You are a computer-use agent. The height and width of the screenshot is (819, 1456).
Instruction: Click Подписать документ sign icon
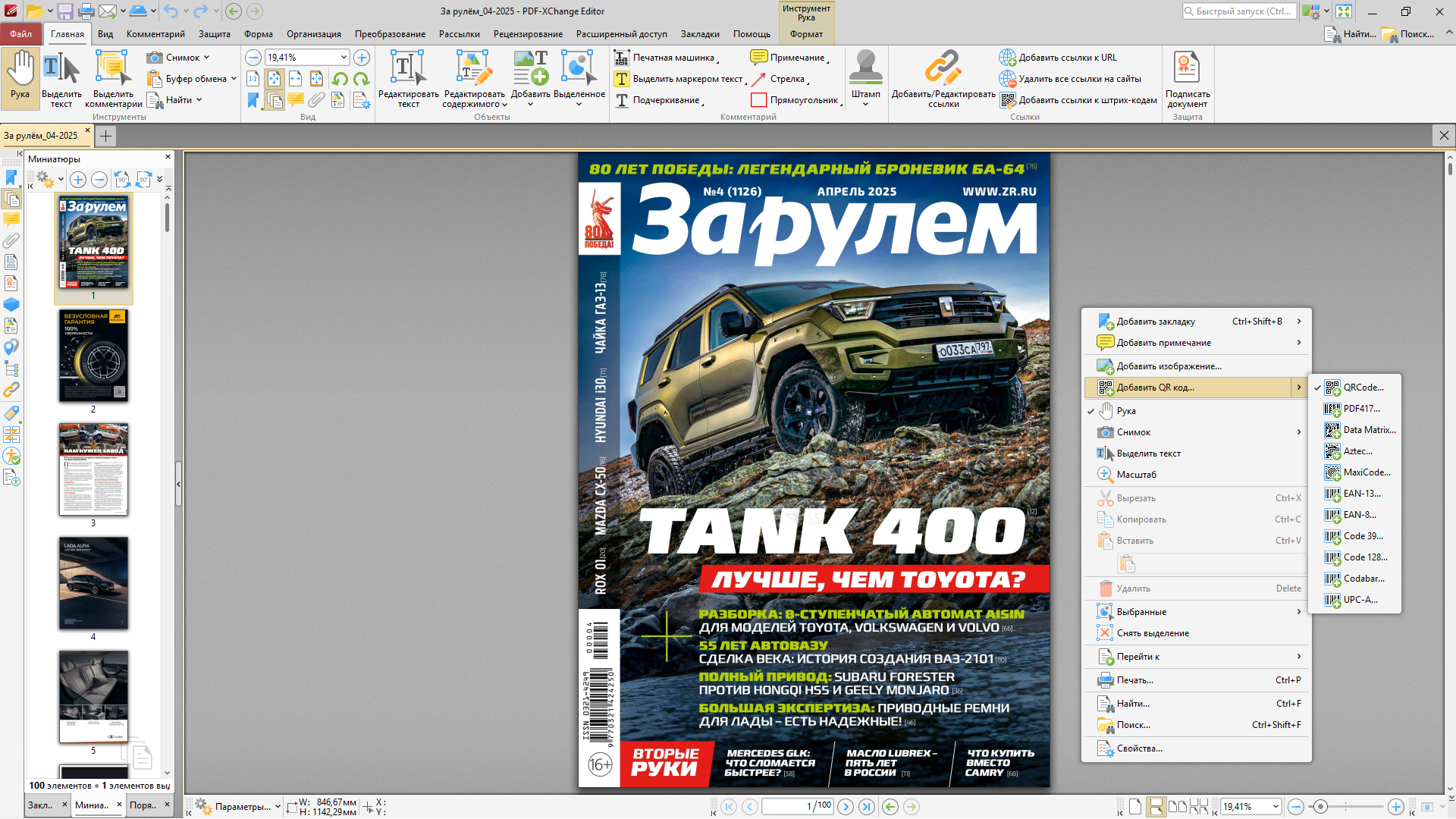(1187, 80)
